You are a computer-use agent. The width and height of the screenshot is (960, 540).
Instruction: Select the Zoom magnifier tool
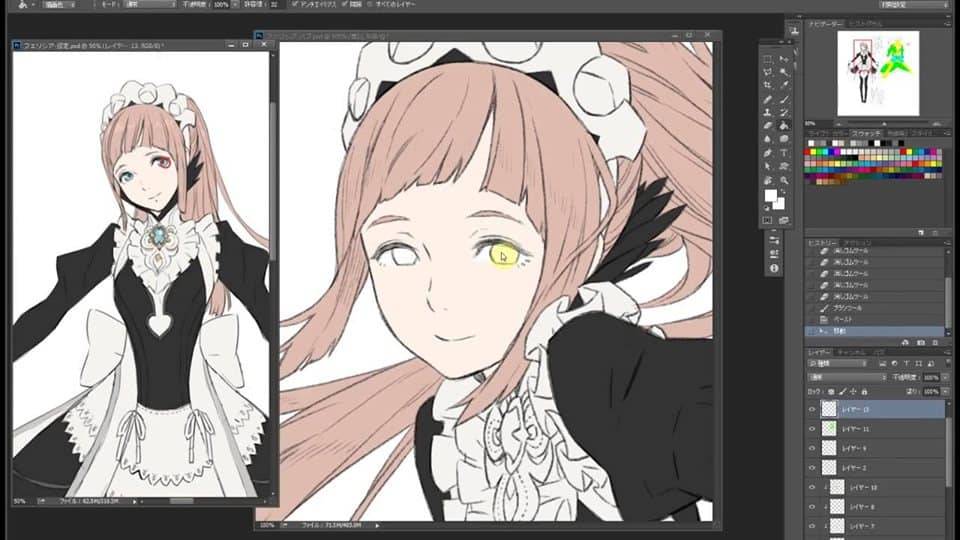click(x=784, y=180)
